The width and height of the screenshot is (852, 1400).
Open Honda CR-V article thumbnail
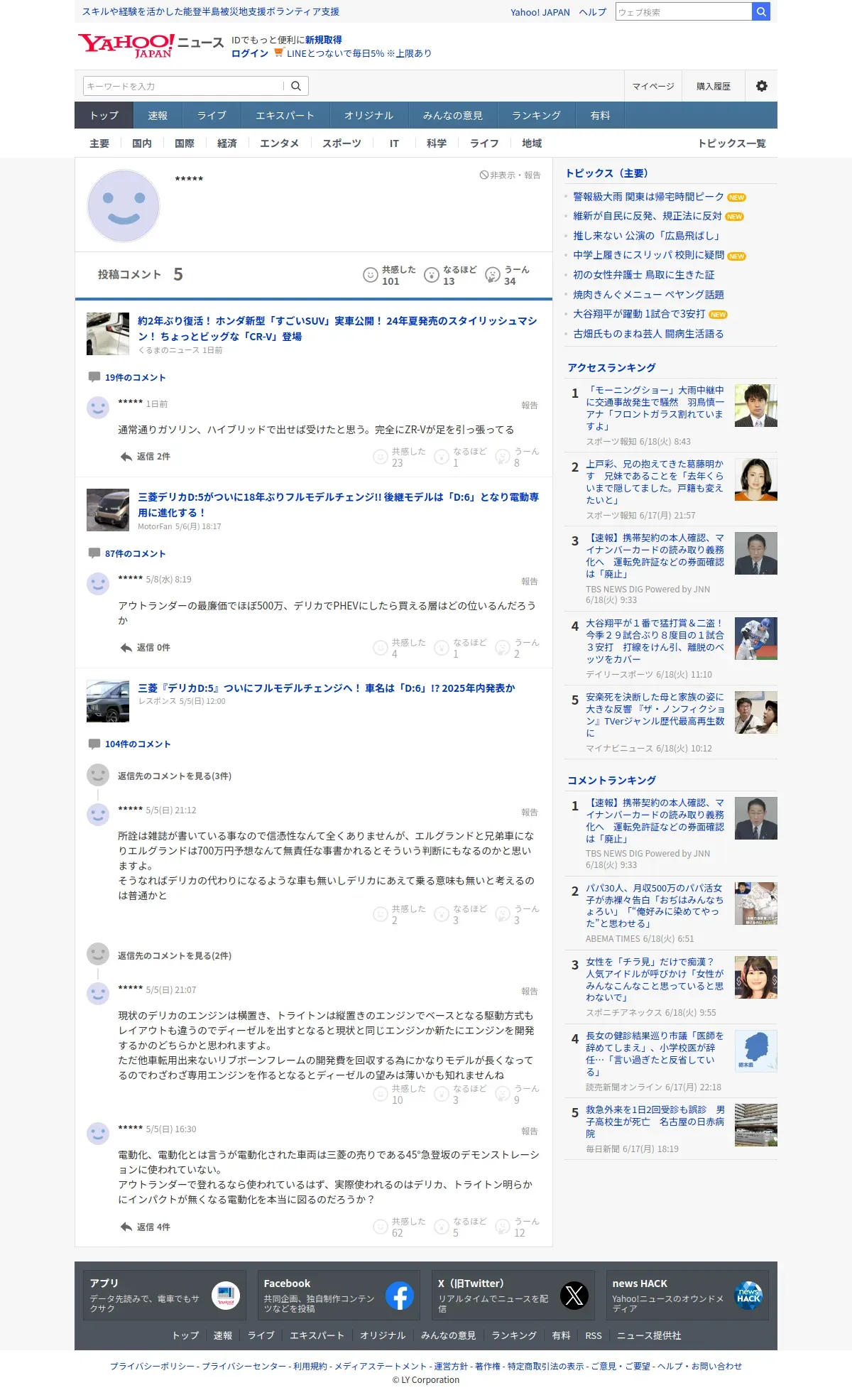108,334
